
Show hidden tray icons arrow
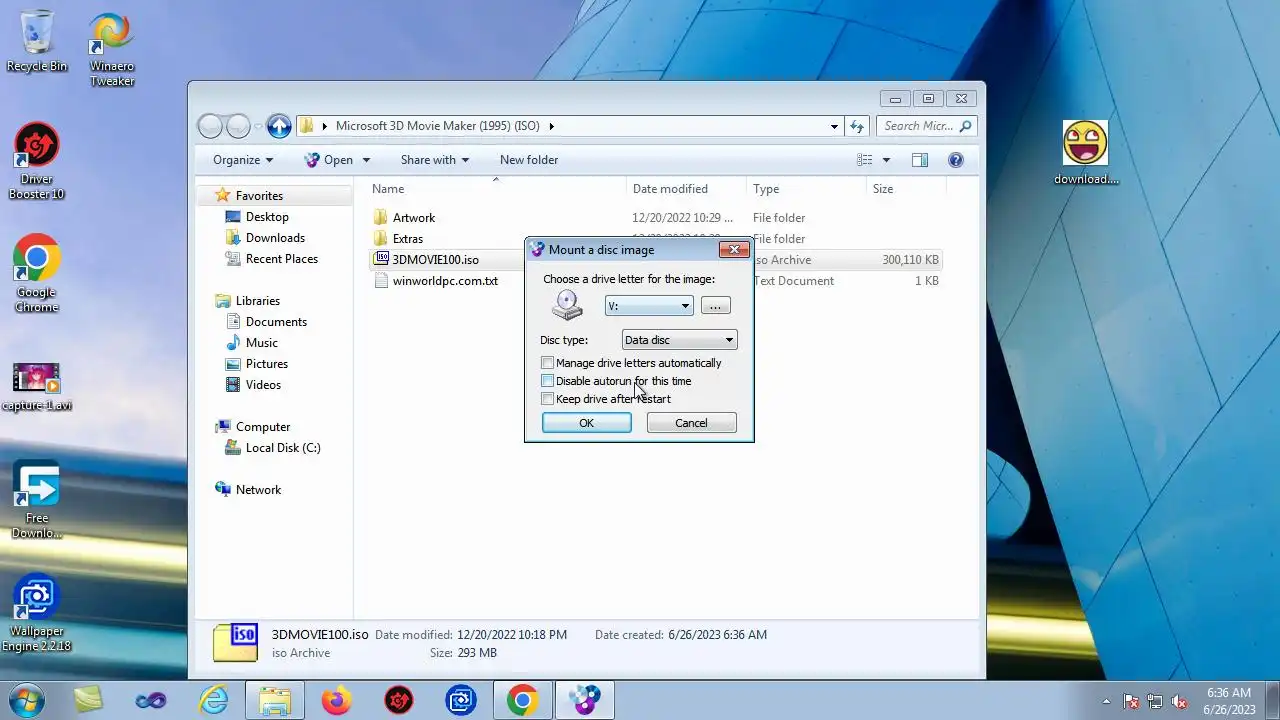1106,701
